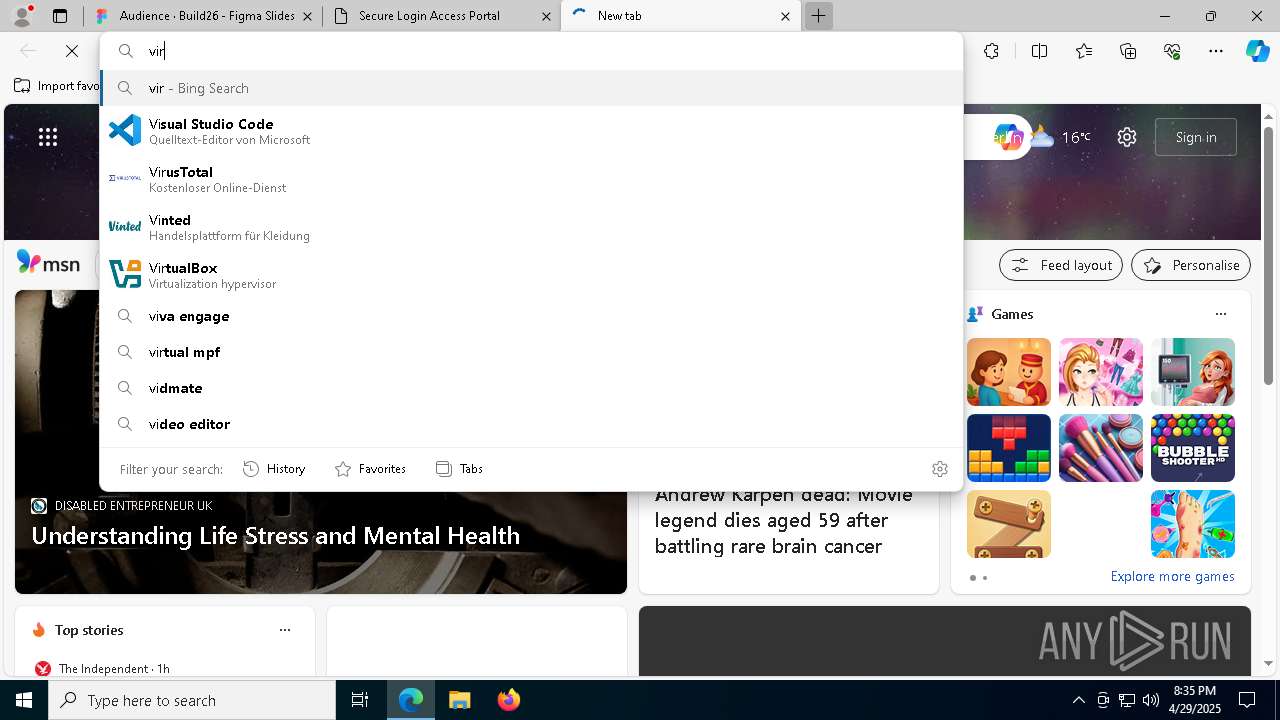This screenshot has height=720, width=1280.
Task: Open the block puzzle game thumbnail
Action: [x=1009, y=448]
